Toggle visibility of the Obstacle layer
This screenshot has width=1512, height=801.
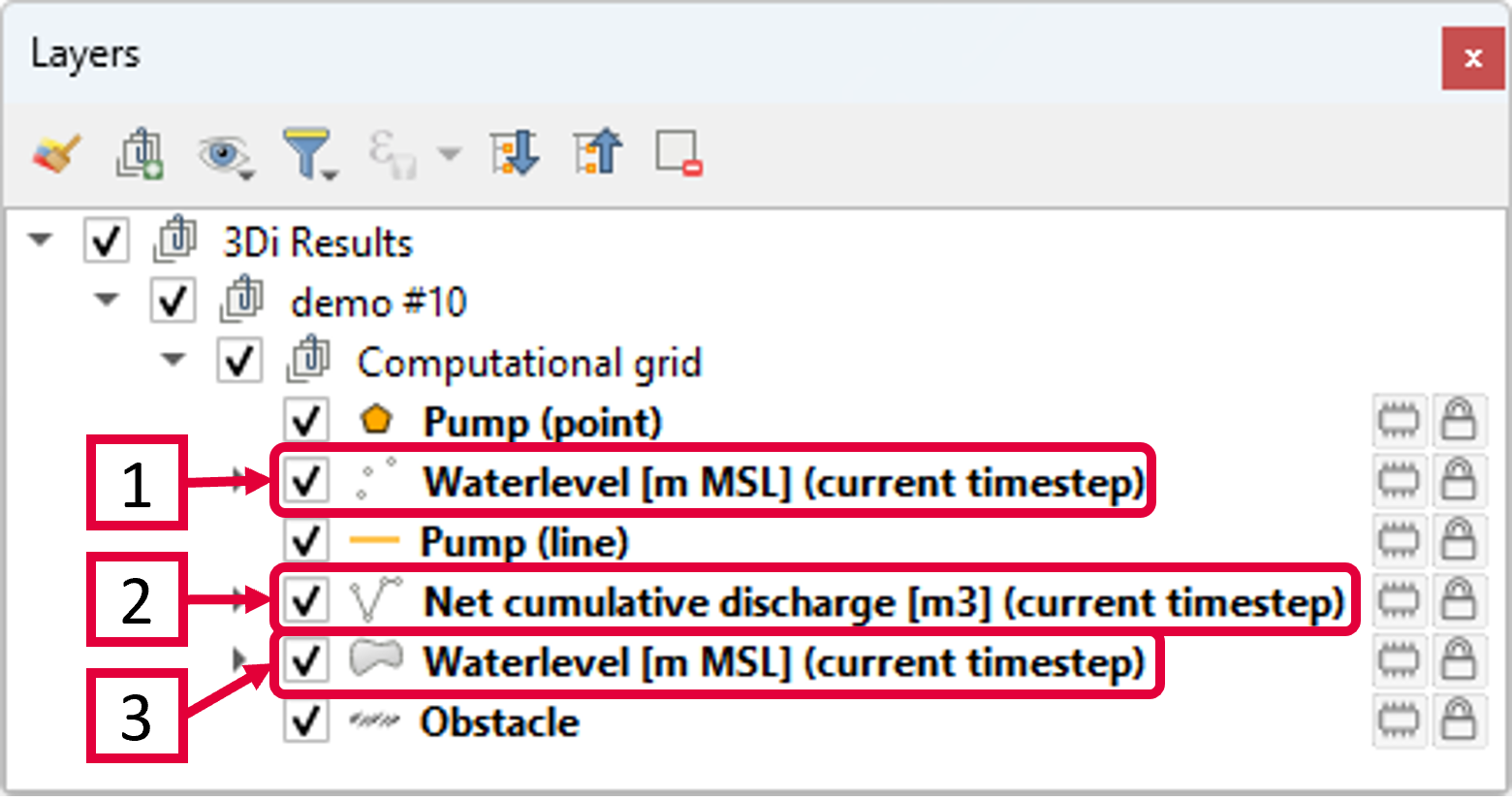[306, 721]
